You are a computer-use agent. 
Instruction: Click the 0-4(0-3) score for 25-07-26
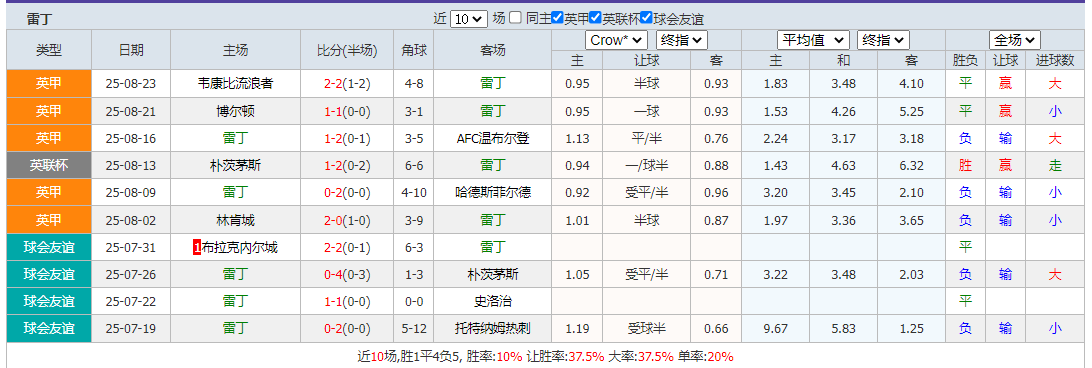(x=348, y=275)
